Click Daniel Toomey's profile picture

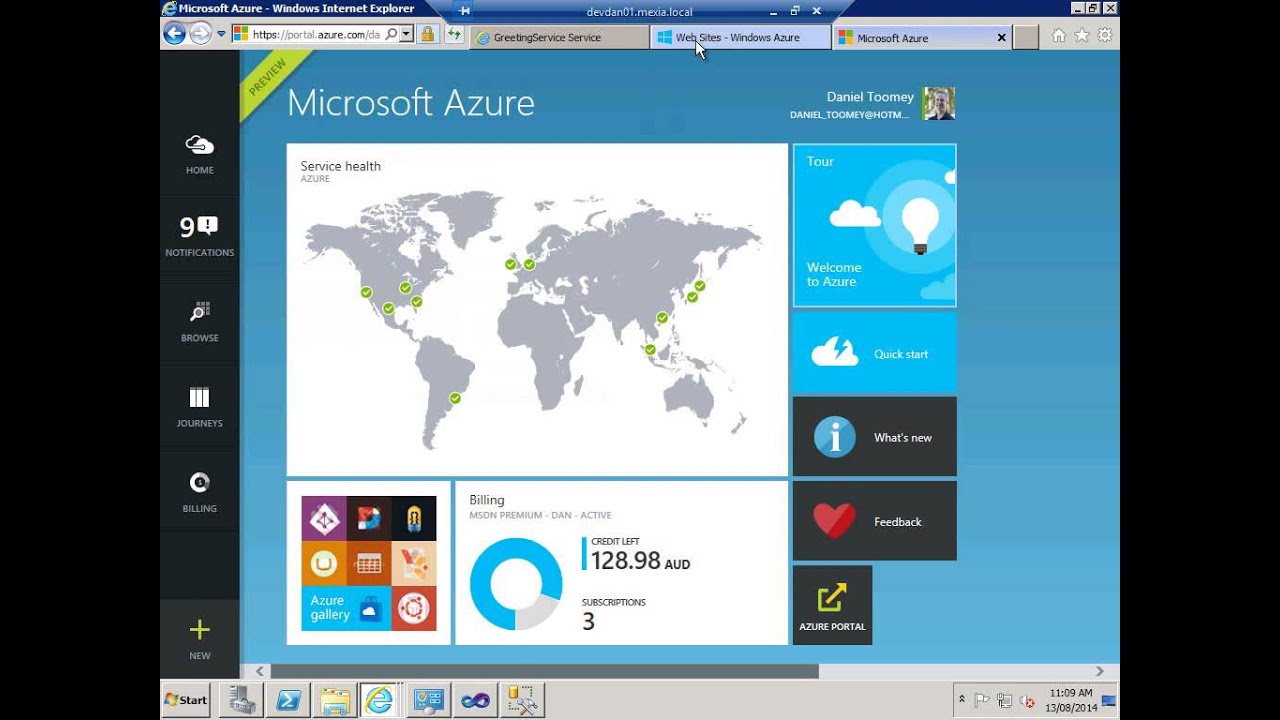[x=939, y=103]
